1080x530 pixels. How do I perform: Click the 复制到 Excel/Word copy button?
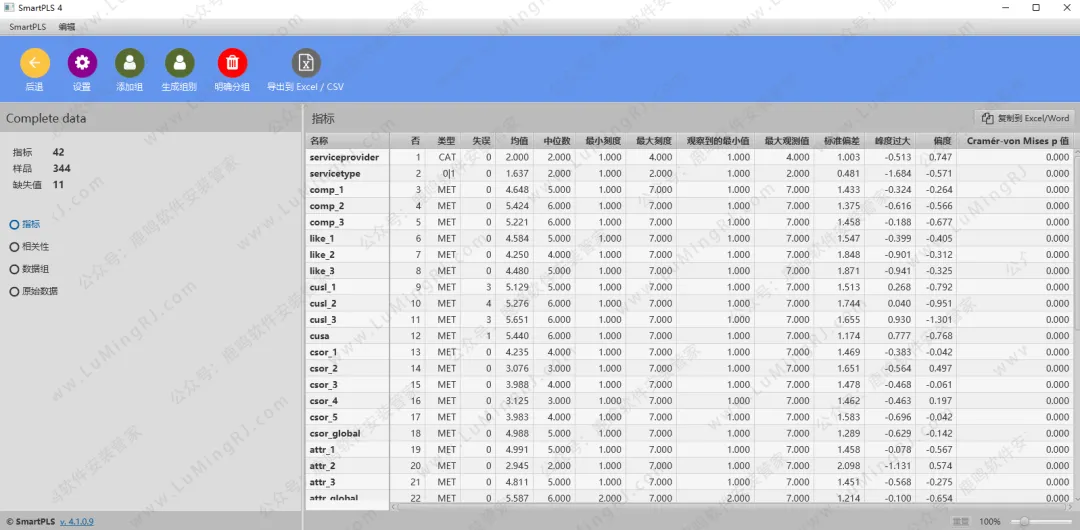(x=1025, y=118)
